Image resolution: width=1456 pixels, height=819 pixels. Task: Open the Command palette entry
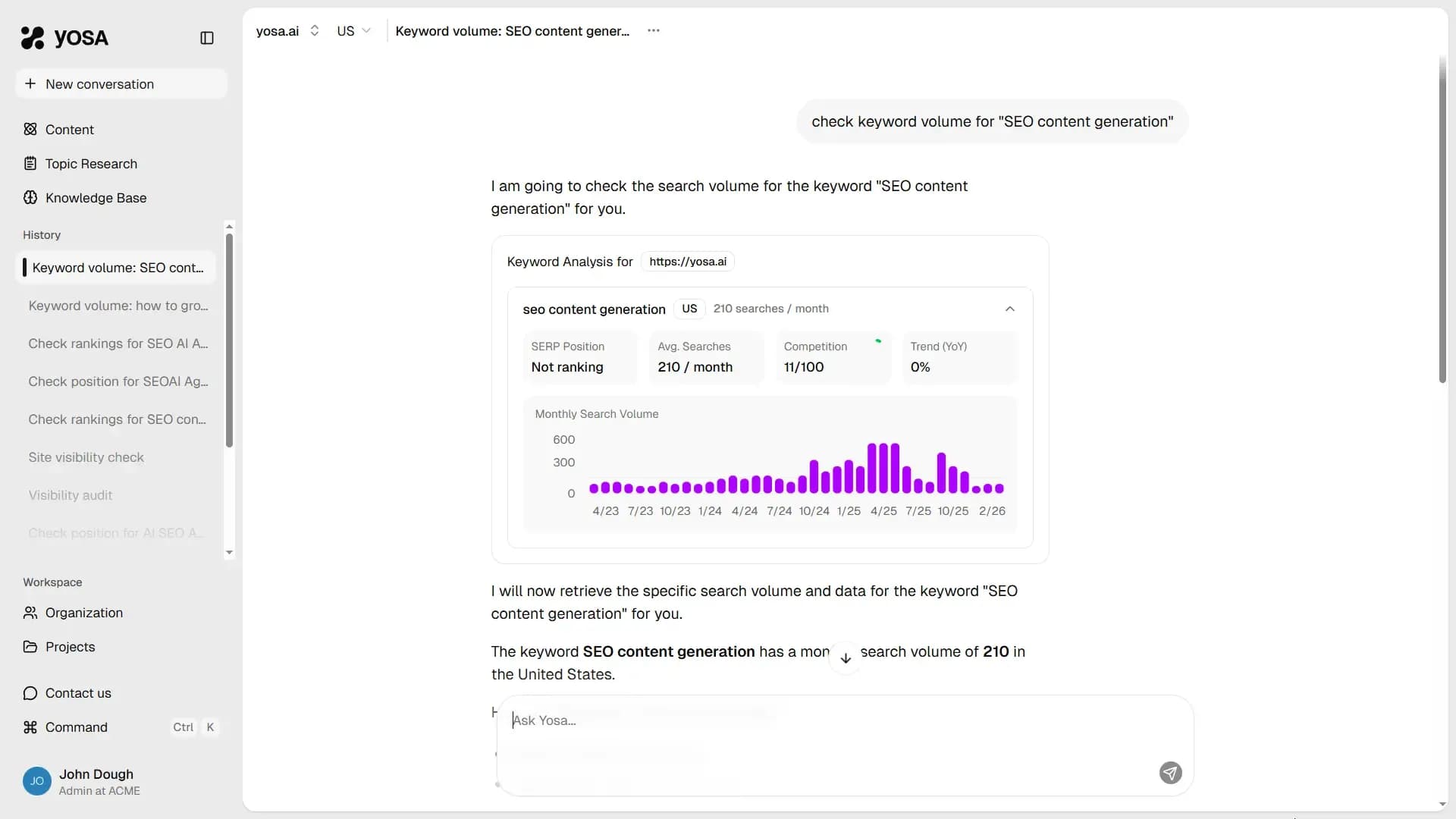(x=121, y=727)
